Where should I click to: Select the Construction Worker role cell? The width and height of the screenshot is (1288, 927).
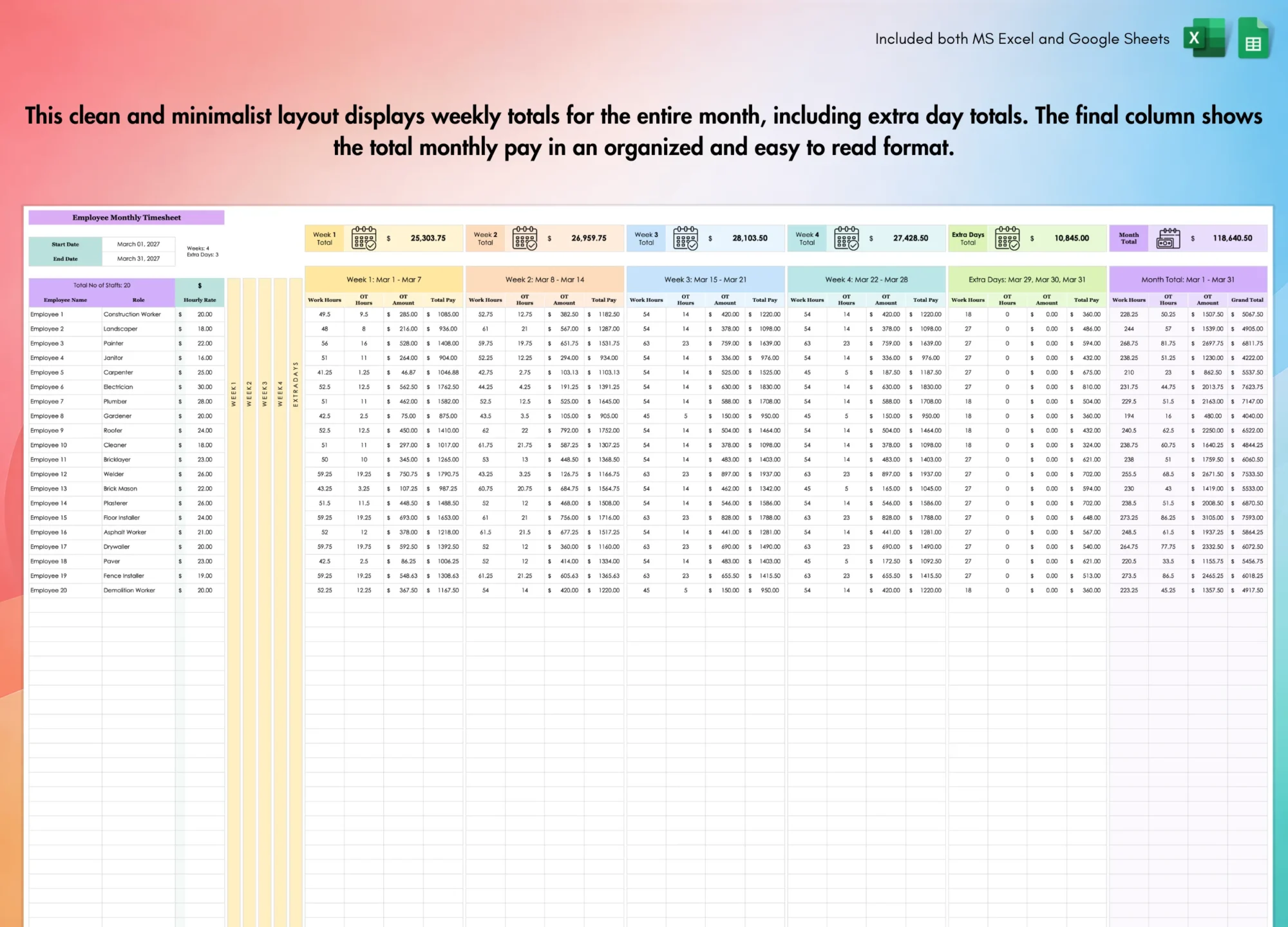pos(138,314)
